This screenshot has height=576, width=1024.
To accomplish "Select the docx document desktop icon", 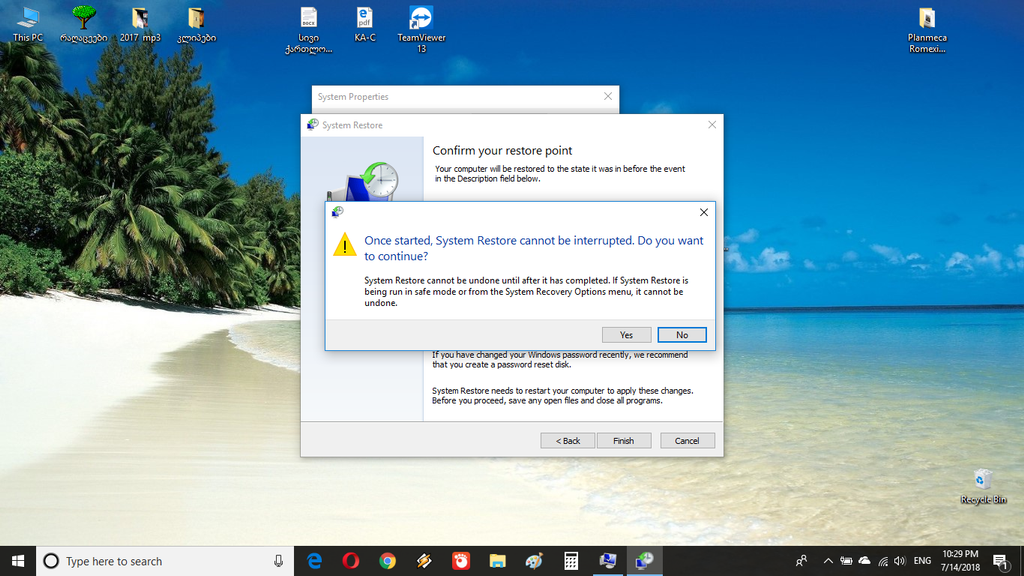I will pos(308,29).
